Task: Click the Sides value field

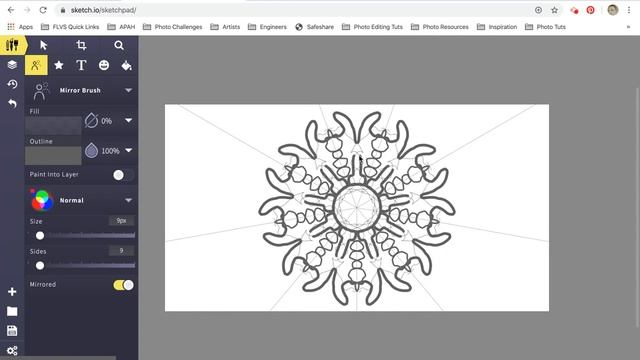Action: (x=121, y=251)
